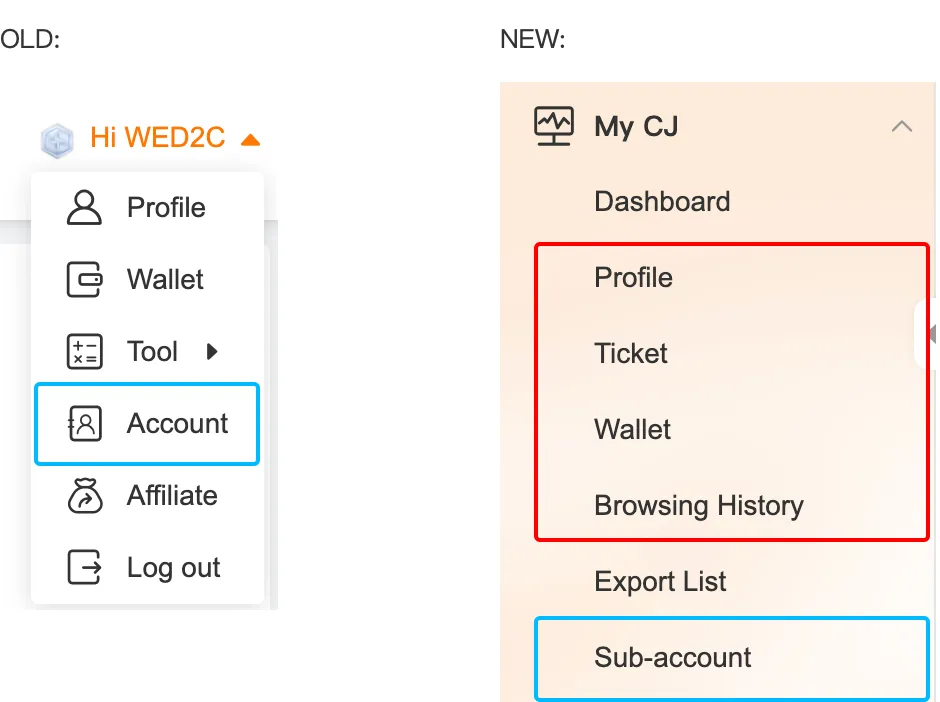The height and width of the screenshot is (702, 940).
Task: Click the Profile person icon in old menu
Action: [84, 207]
